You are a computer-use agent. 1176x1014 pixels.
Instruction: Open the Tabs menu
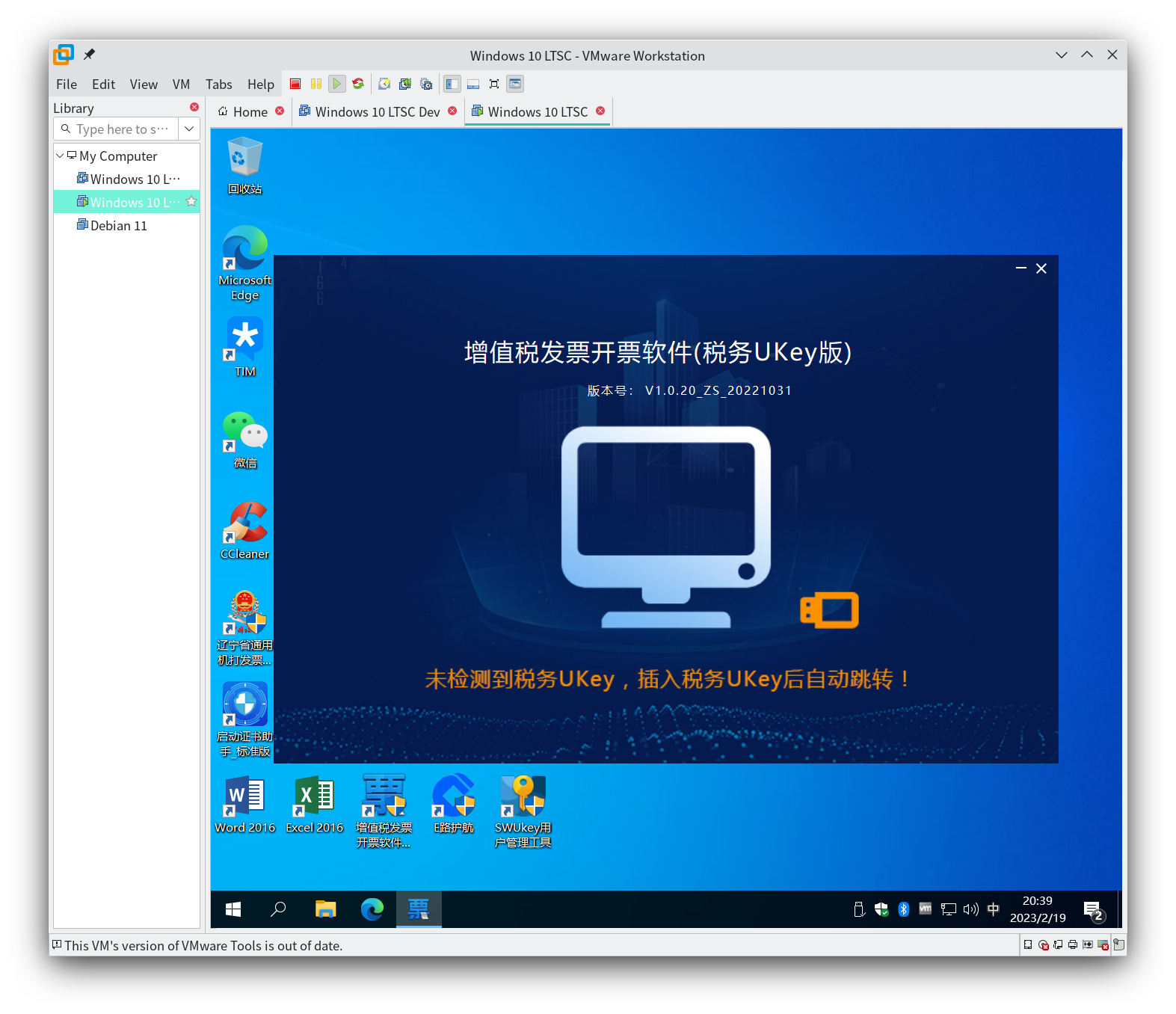[219, 84]
